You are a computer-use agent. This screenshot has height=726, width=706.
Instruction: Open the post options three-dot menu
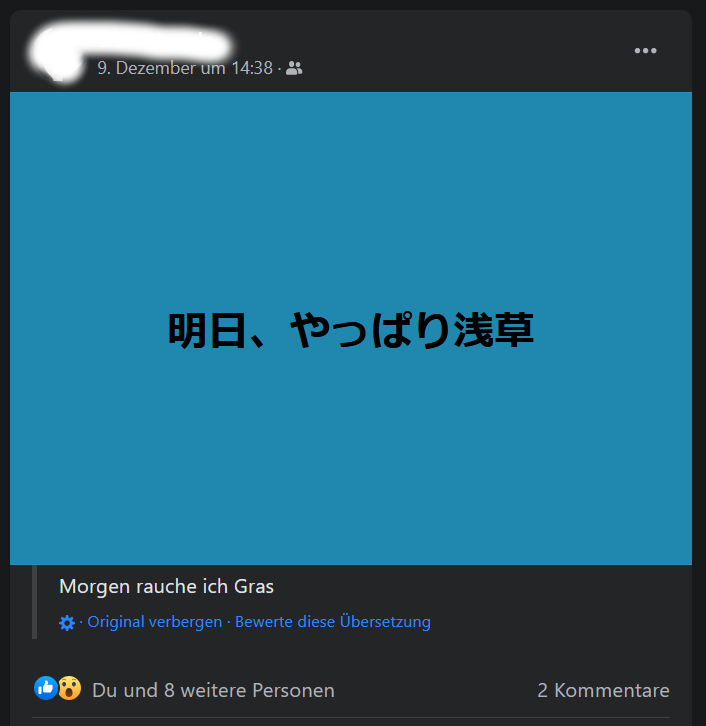click(645, 50)
